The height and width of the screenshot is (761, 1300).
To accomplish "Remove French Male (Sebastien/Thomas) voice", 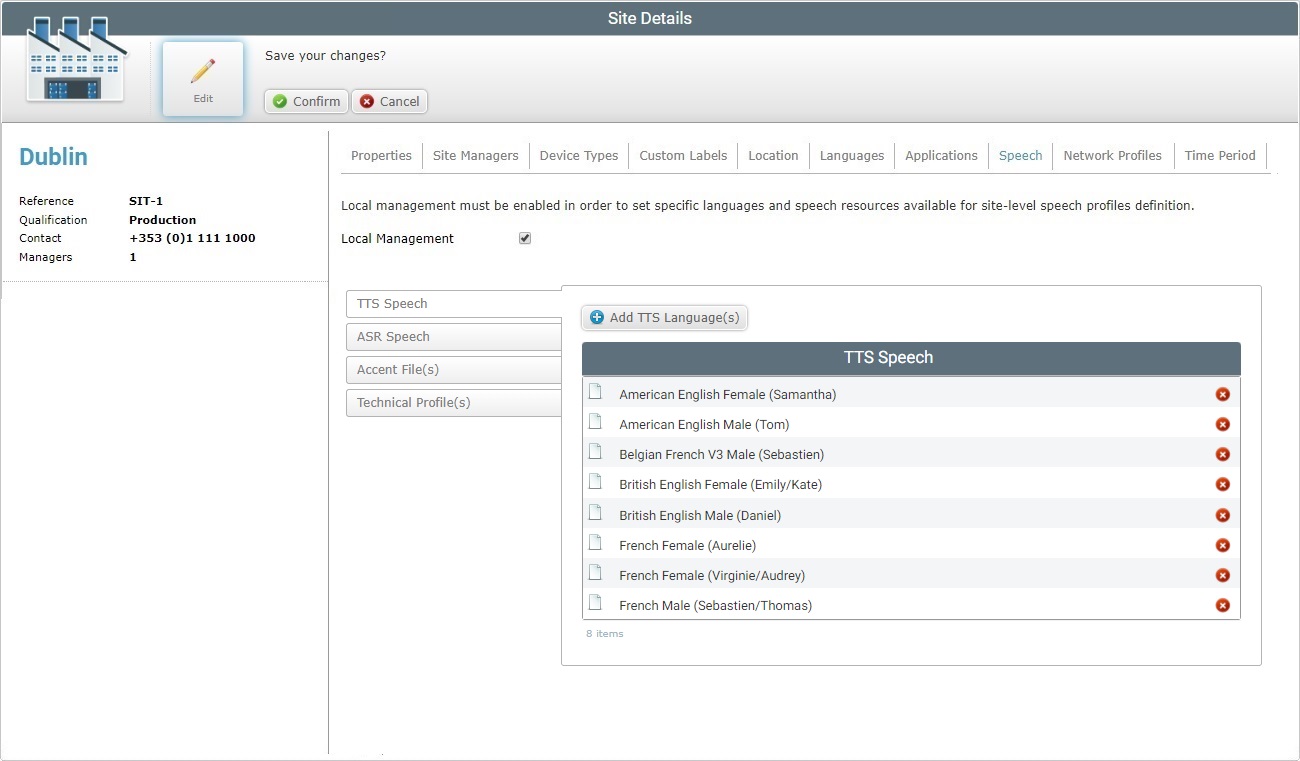I will click(1221, 605).
